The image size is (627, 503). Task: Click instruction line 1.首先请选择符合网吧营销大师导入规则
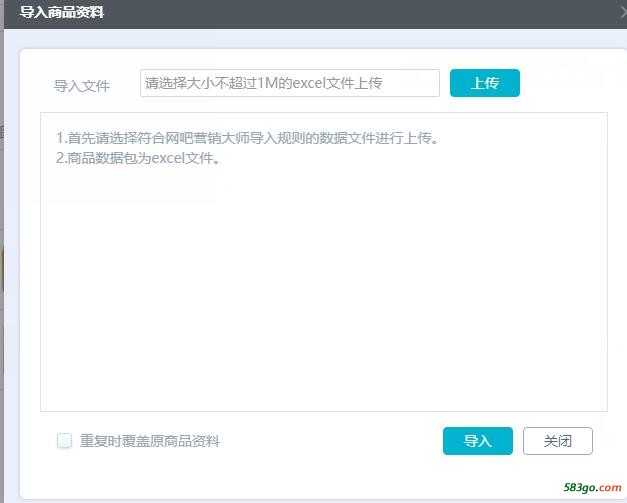pos(248,138)
